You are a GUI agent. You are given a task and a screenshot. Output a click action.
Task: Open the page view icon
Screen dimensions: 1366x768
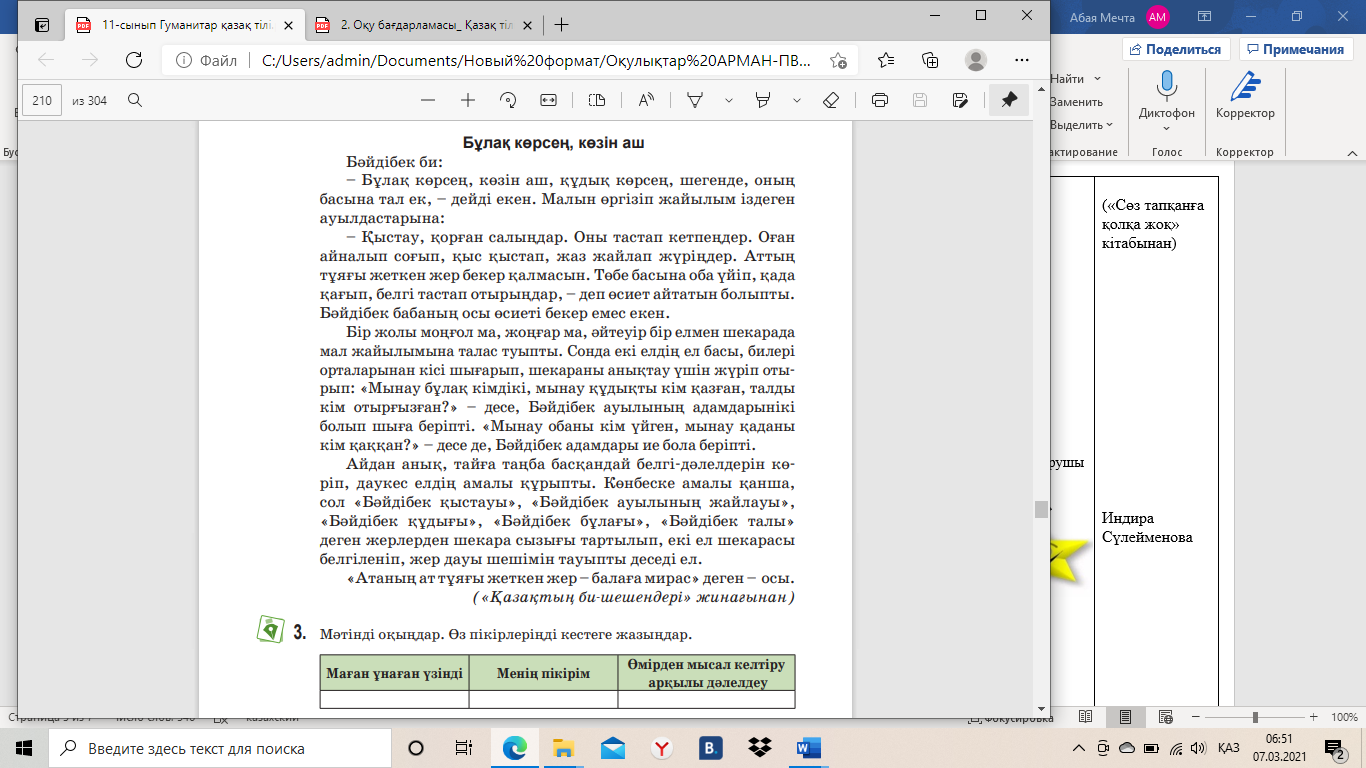point(597,100)
